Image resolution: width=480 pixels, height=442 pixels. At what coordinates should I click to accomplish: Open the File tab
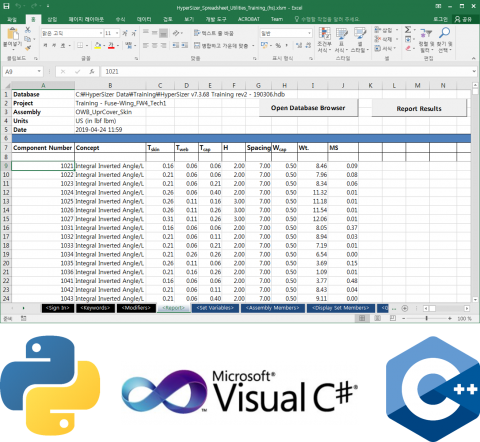click(x=12, y=19)
